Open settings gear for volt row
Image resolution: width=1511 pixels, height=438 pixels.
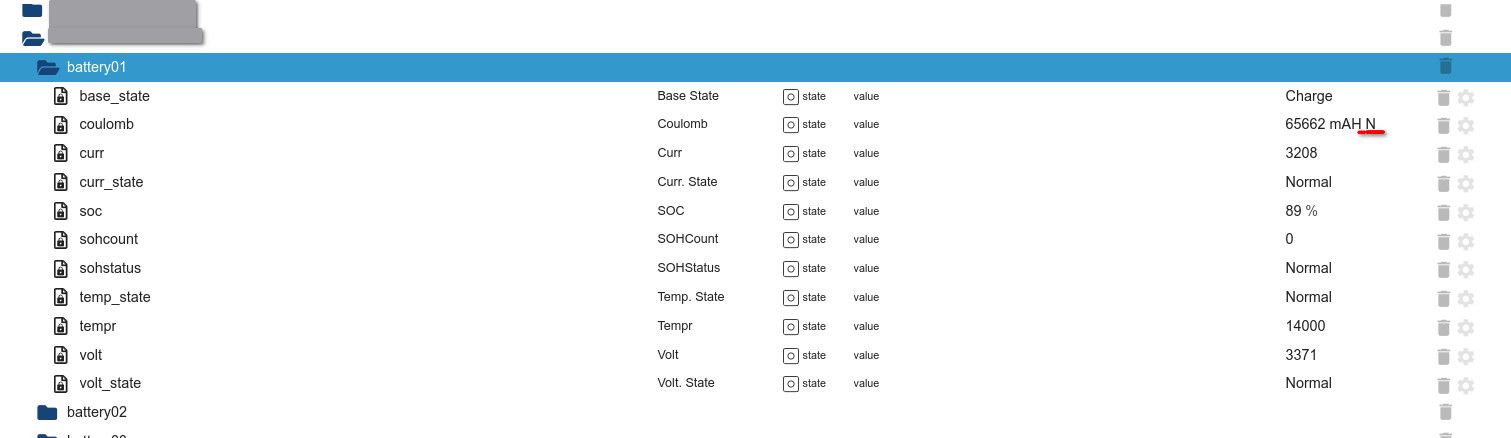pos(1466,356)
